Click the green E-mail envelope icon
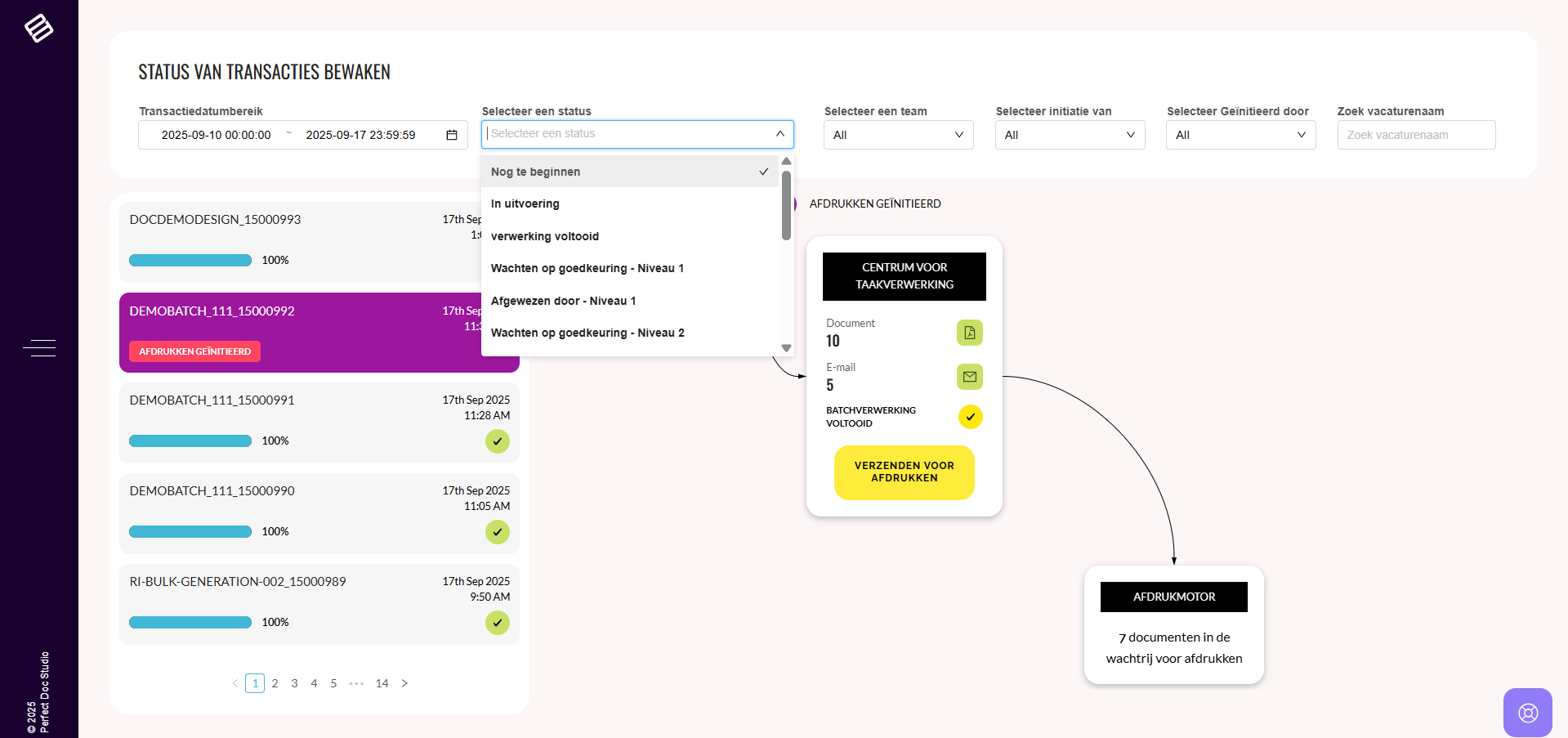Viewport: 1568px width, 738px height. pos(969,377)
